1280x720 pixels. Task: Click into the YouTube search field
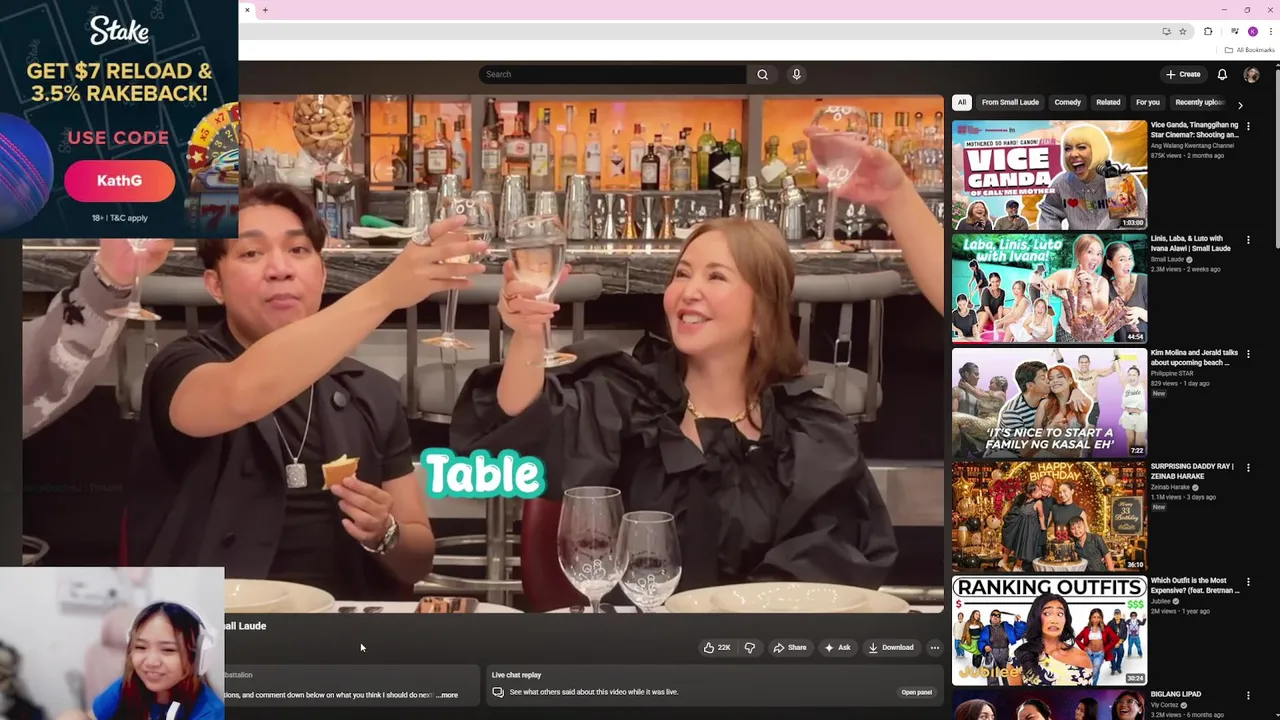[x=612, y=74]
